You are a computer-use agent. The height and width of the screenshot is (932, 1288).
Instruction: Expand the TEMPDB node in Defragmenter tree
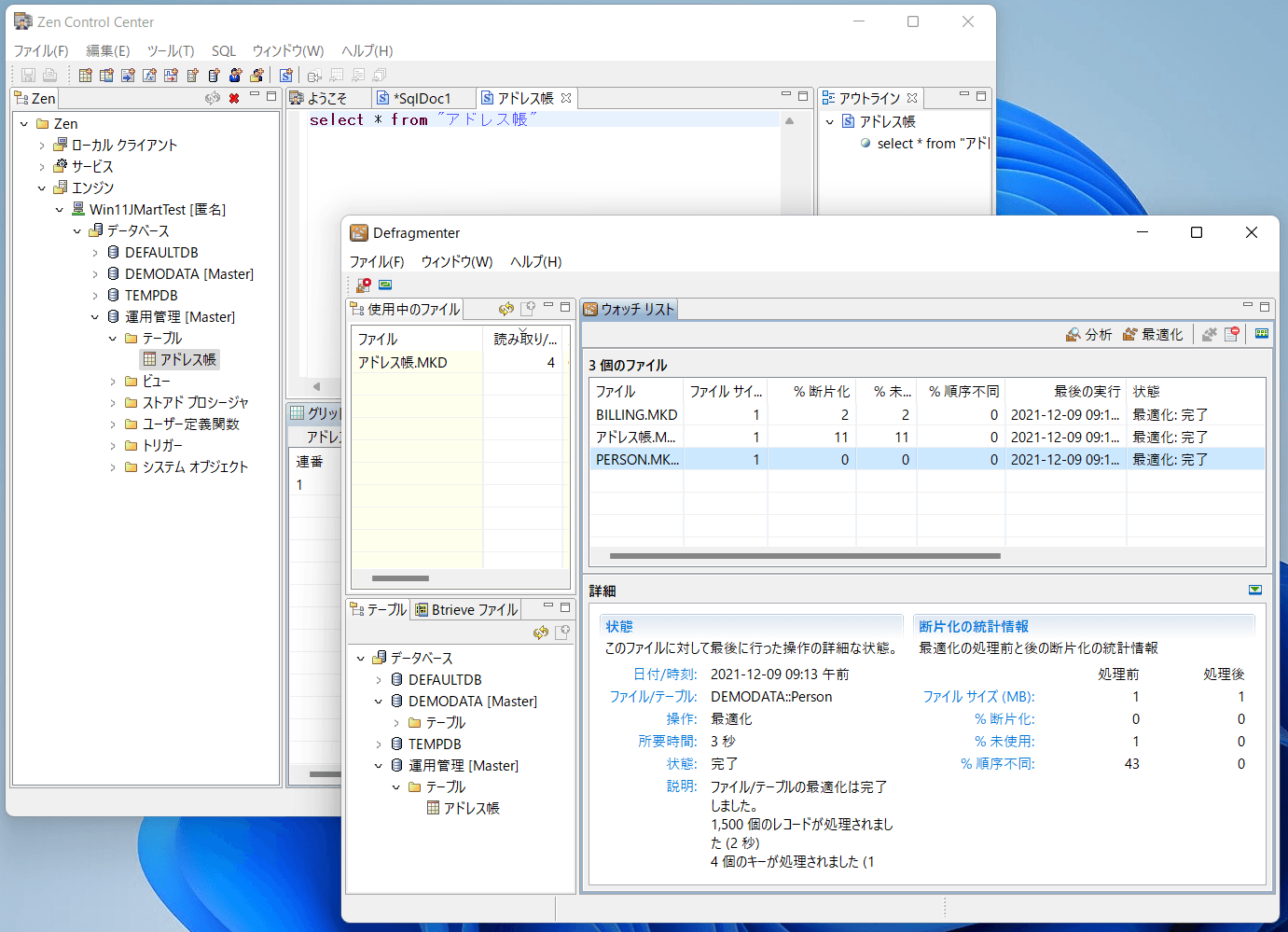pyautogui.click(x=379, y=744)
